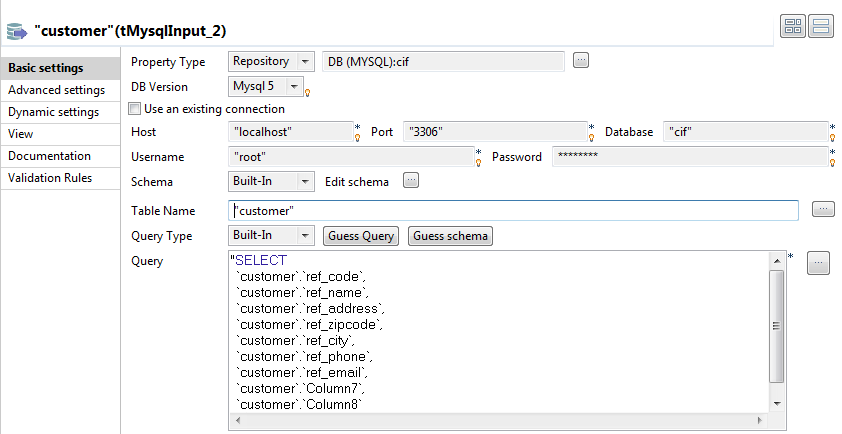The height and width of the screenshot is (434, 842).
Task: Open repository browse button next to DB (MYSQL):cif
Action: tap(581, 61)
